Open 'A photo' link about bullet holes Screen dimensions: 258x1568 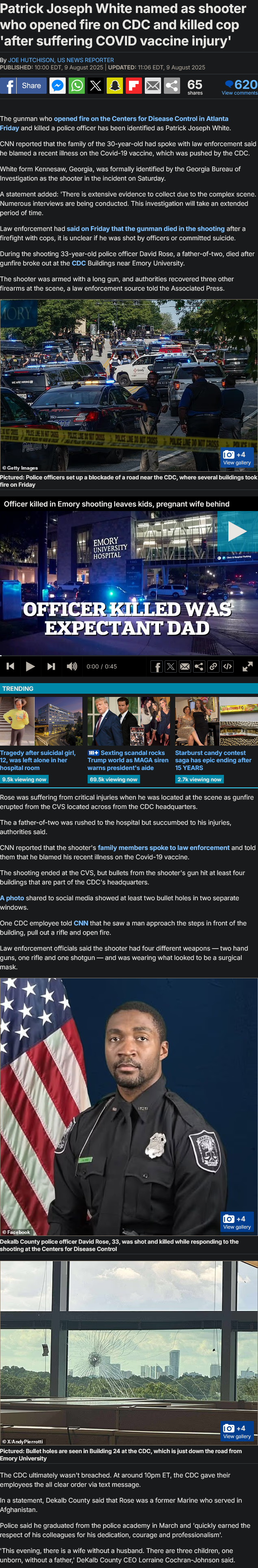click(x=12, y=898)
